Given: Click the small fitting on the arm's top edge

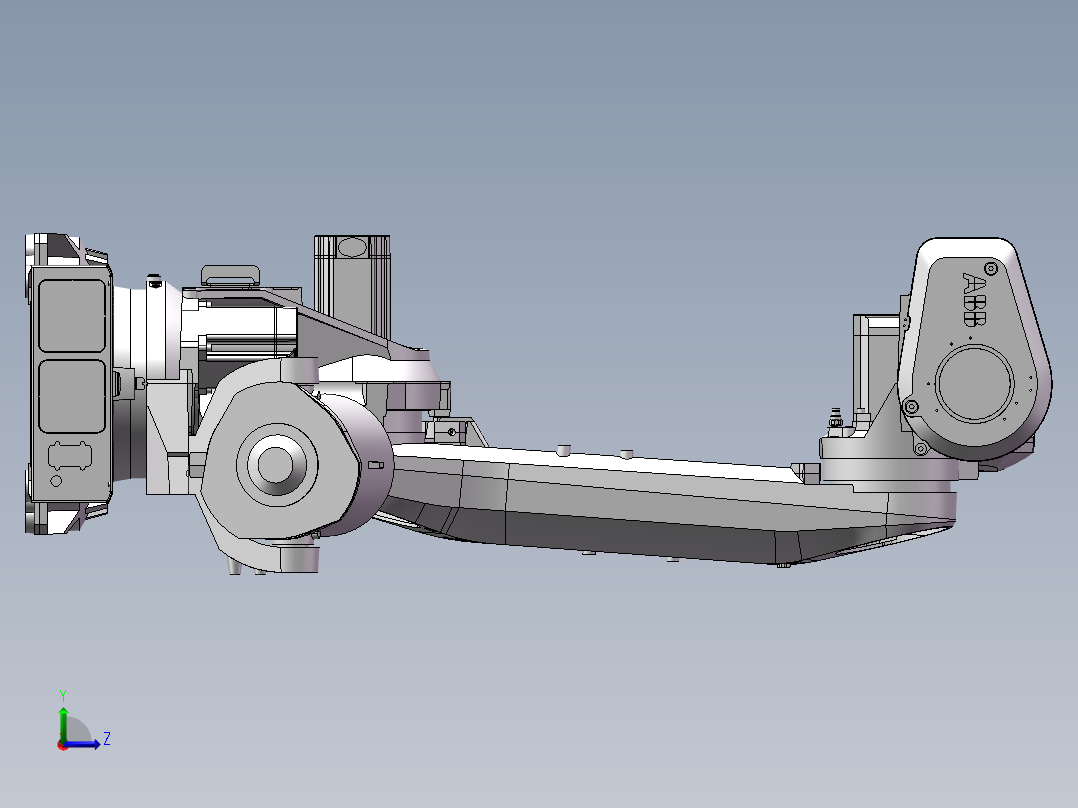Looking at the screenshot, I should 565,449.
